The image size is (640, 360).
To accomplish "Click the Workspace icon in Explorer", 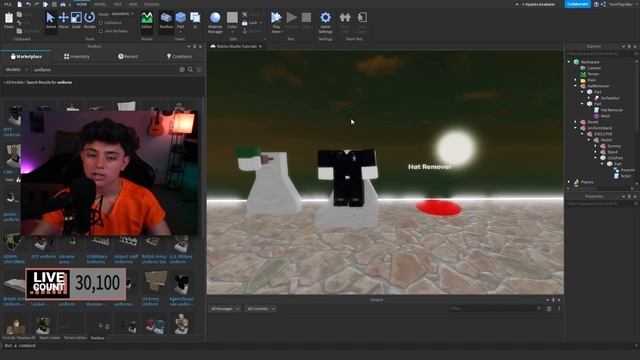I will click(576, 62).
